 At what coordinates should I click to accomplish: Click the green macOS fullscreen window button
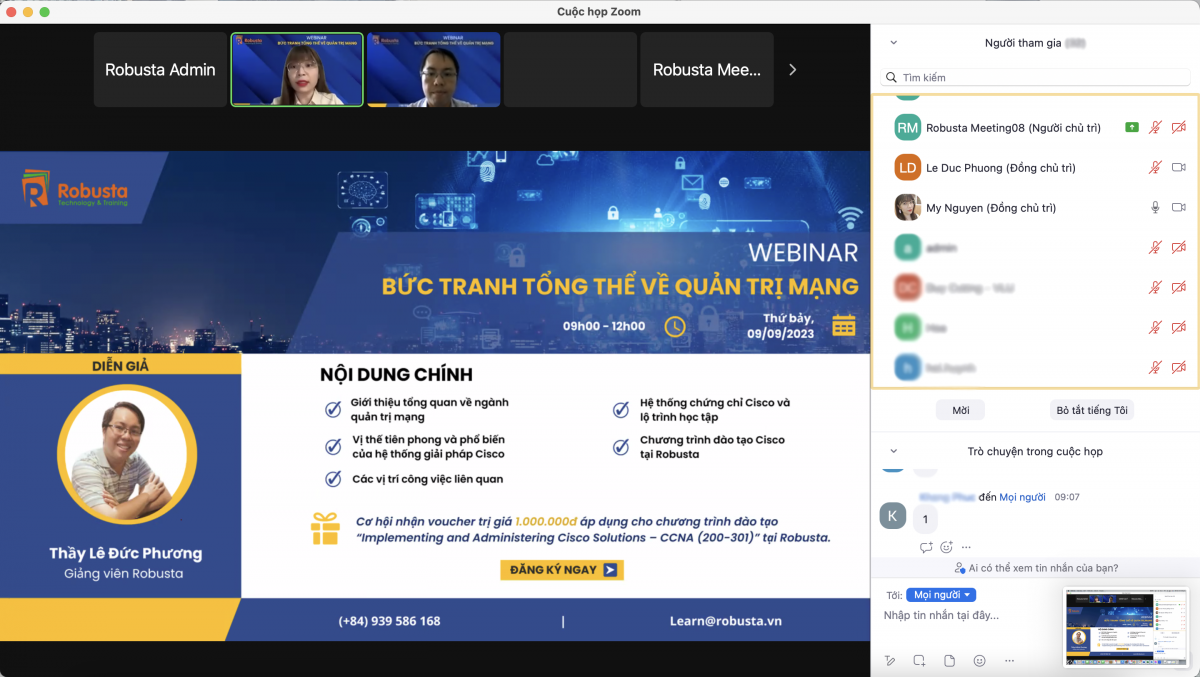pyautogui.click(x=44, y=12)
